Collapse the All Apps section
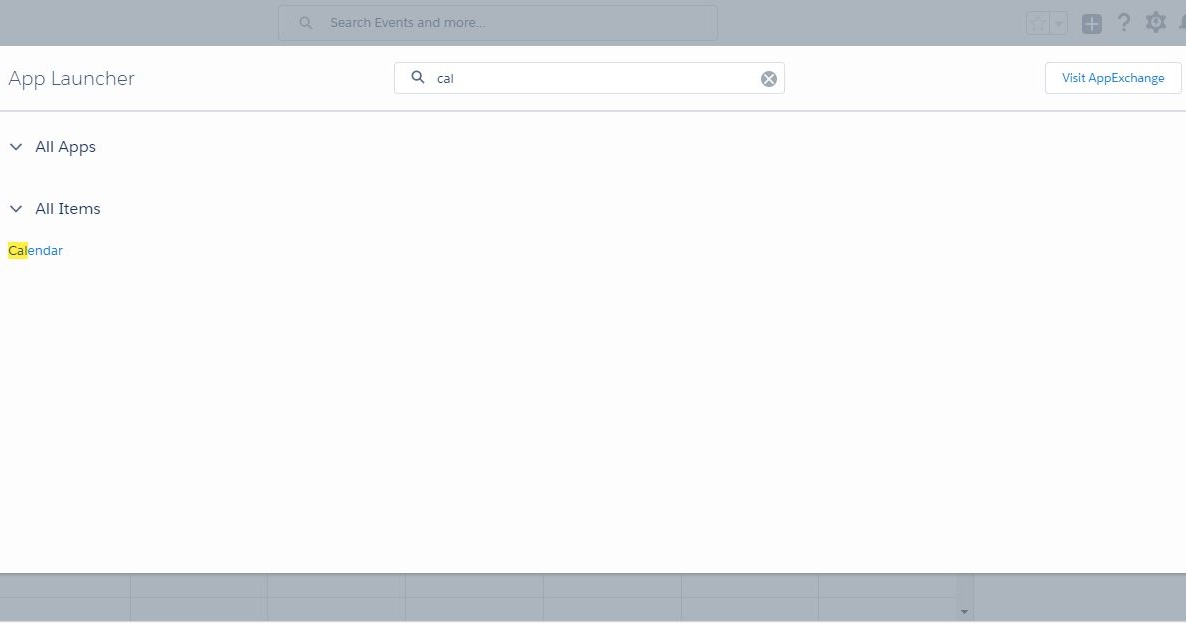Viewport: 1186px width, 623px height. point(16,146)
